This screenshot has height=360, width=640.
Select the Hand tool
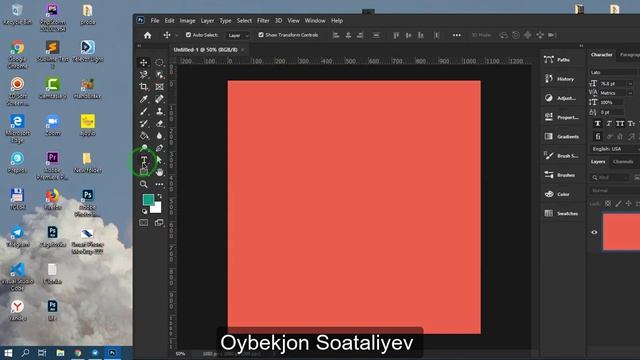159,172
